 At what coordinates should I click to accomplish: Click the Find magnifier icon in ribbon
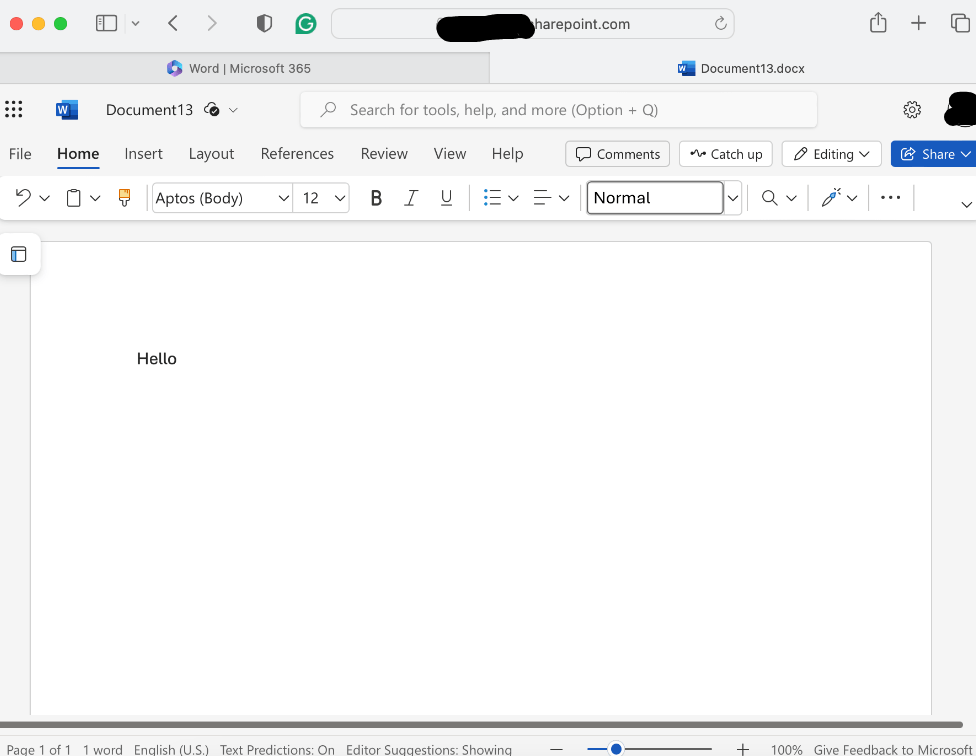(x=770, y=198)
